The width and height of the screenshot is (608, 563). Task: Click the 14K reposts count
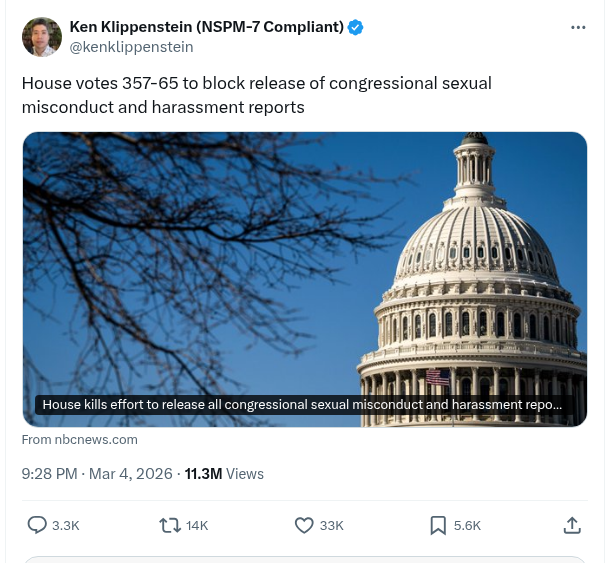[197, 525]
